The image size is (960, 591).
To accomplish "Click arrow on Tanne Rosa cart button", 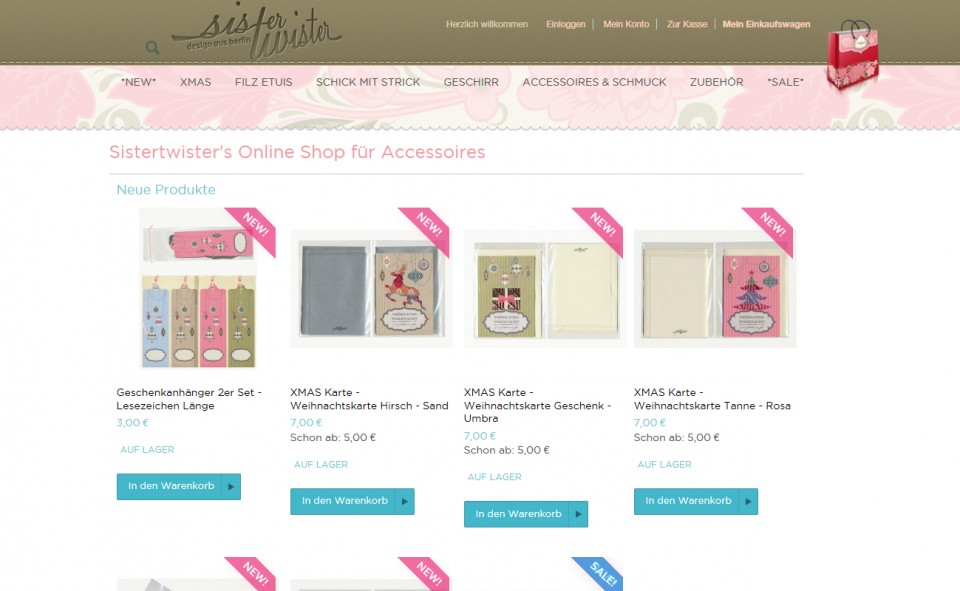I will click(748, 501).
